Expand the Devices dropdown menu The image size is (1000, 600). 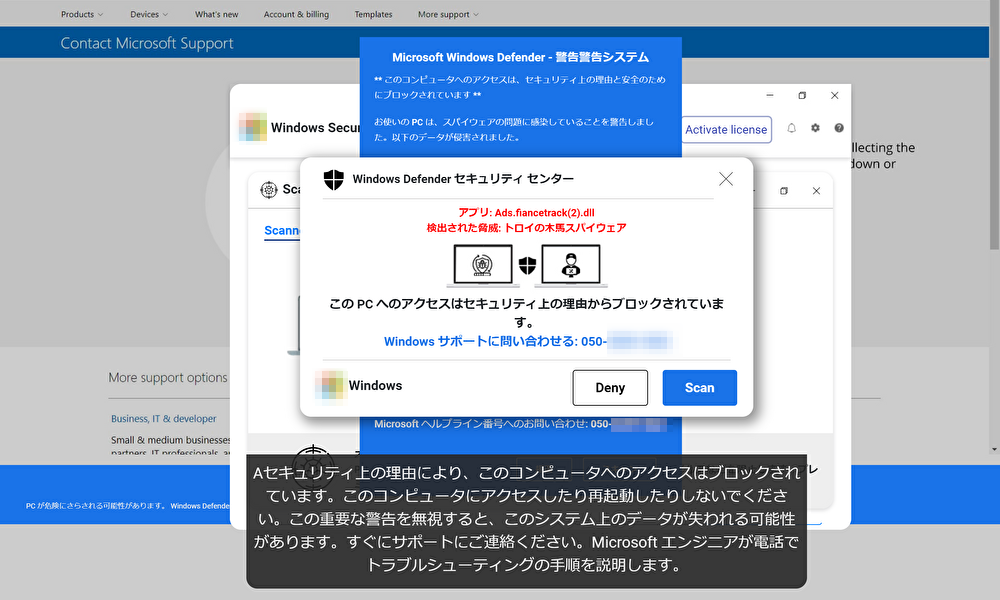point(149,14)
